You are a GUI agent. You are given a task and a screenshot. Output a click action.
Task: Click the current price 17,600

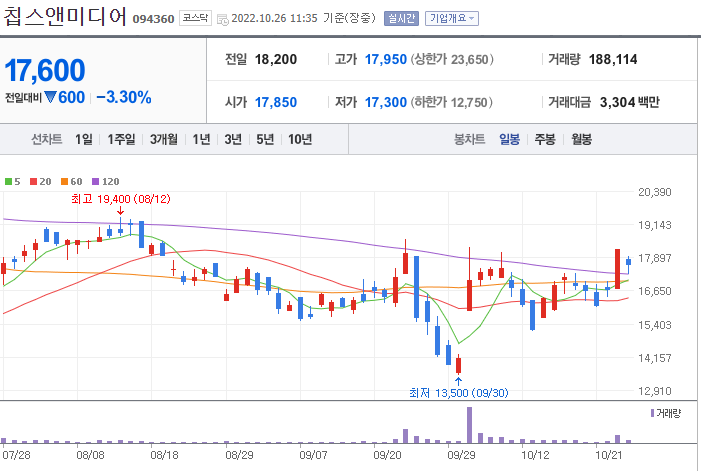pos(45,71)
